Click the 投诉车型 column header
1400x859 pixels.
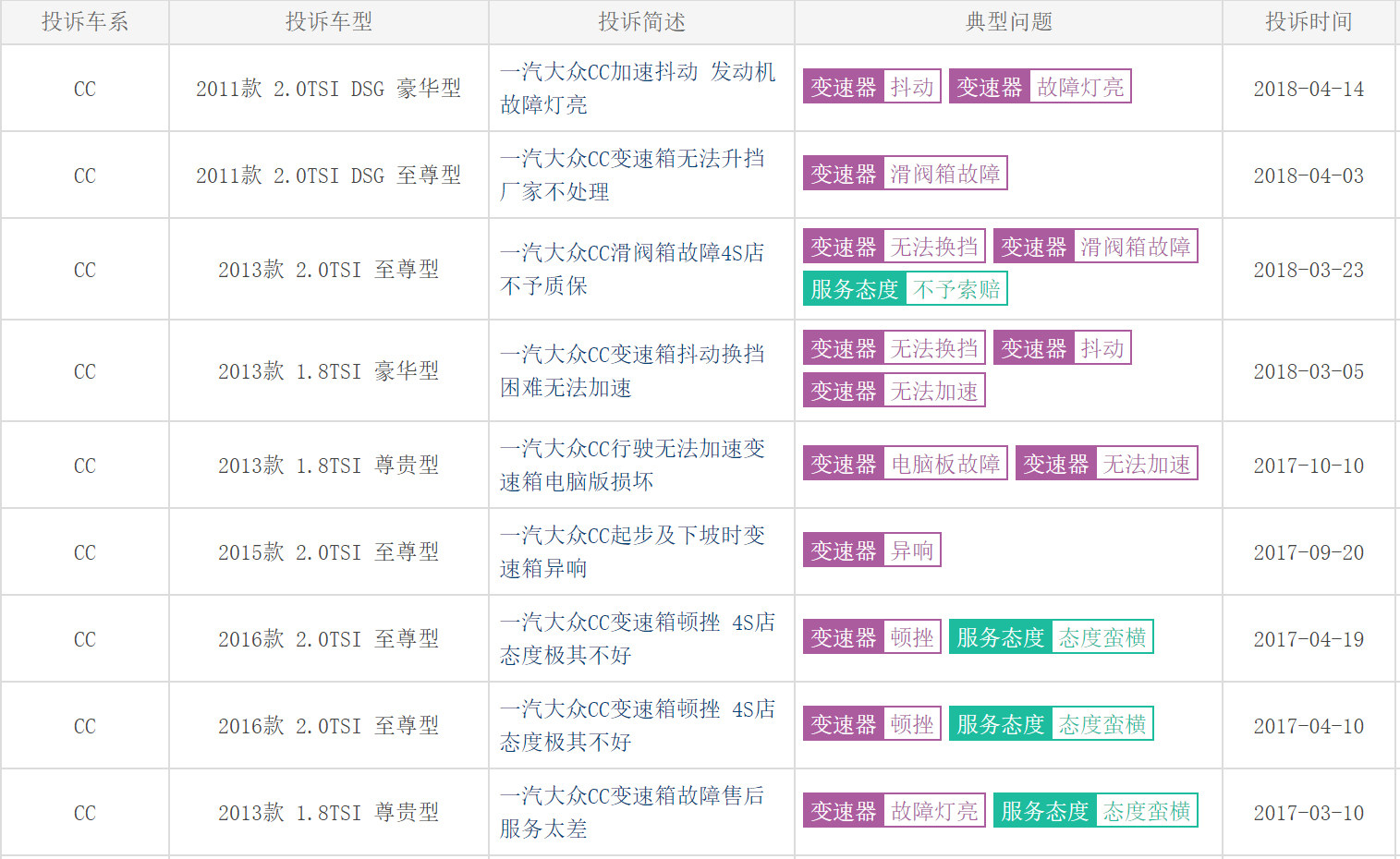[x=329, y=22]
